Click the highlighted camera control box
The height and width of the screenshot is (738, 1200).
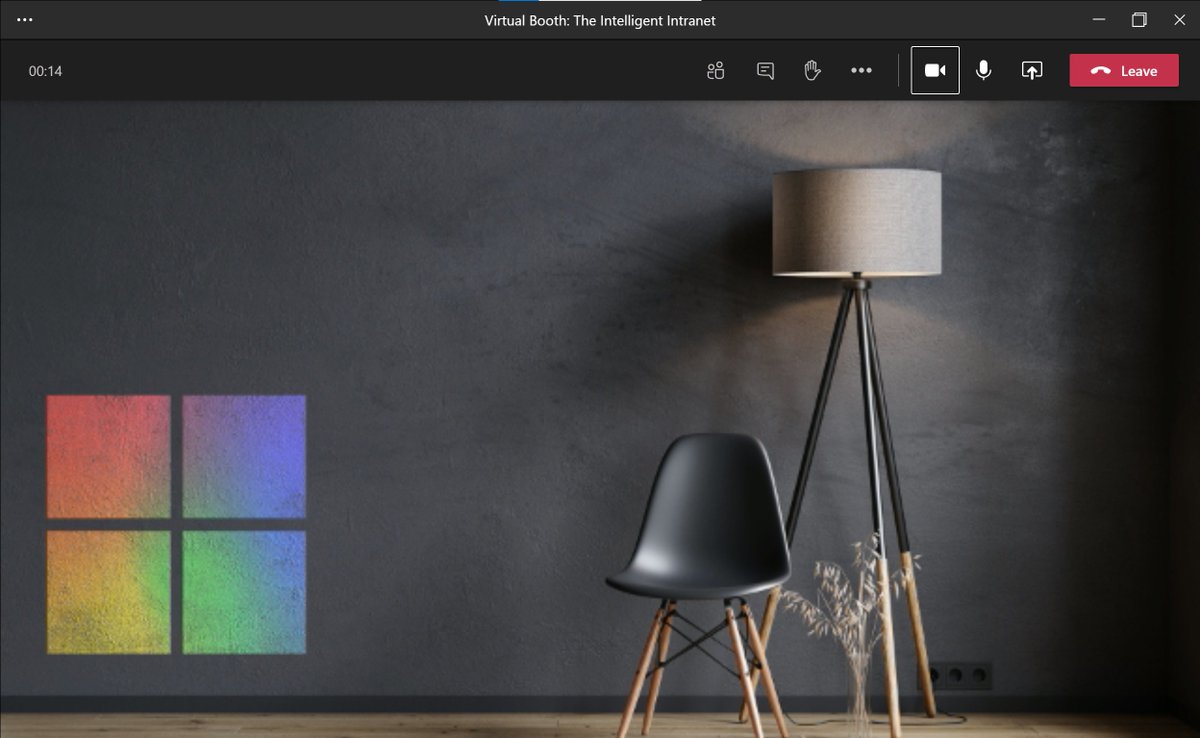(935, 70)
